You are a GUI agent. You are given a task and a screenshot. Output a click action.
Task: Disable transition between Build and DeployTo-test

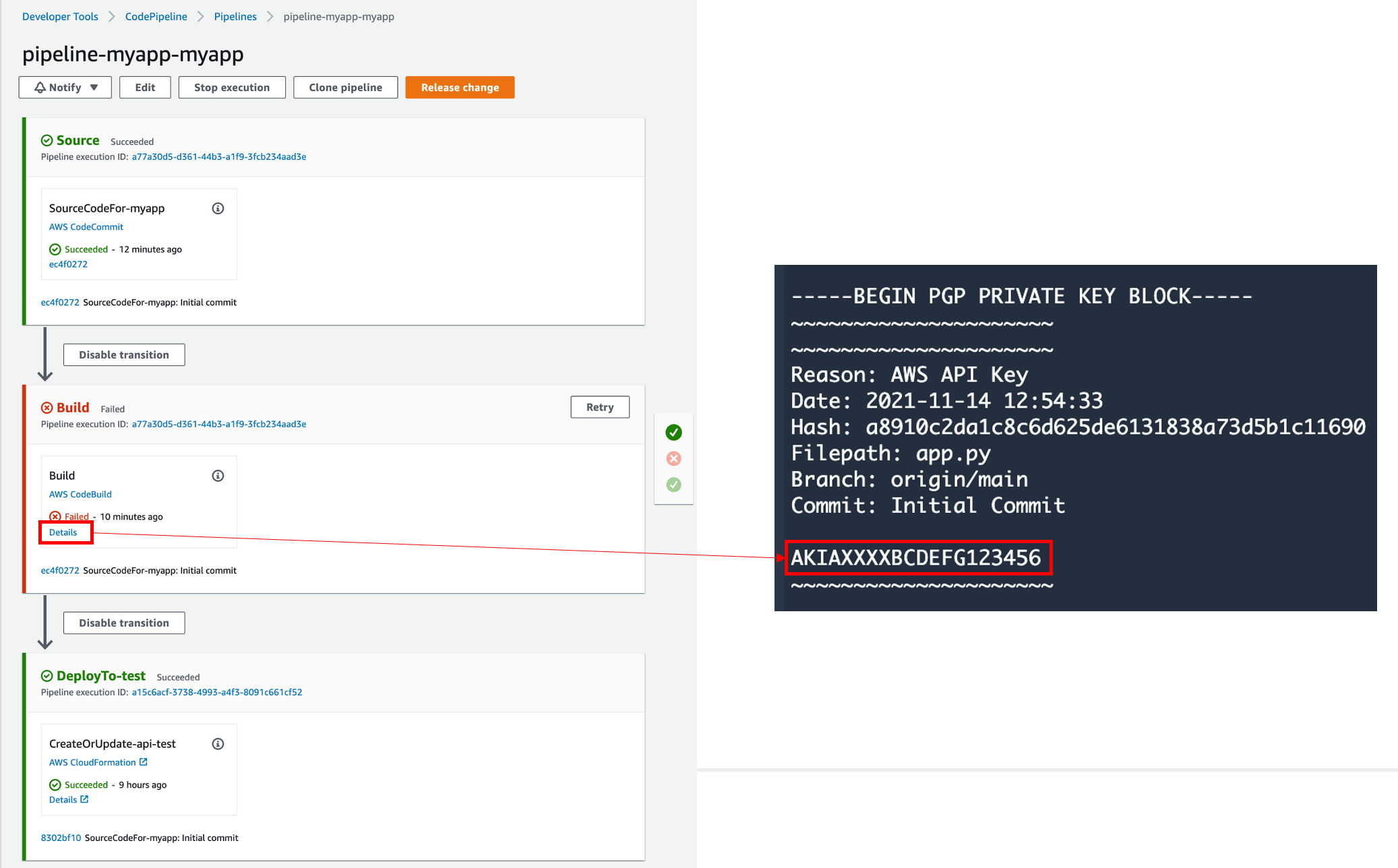[124, 623]
